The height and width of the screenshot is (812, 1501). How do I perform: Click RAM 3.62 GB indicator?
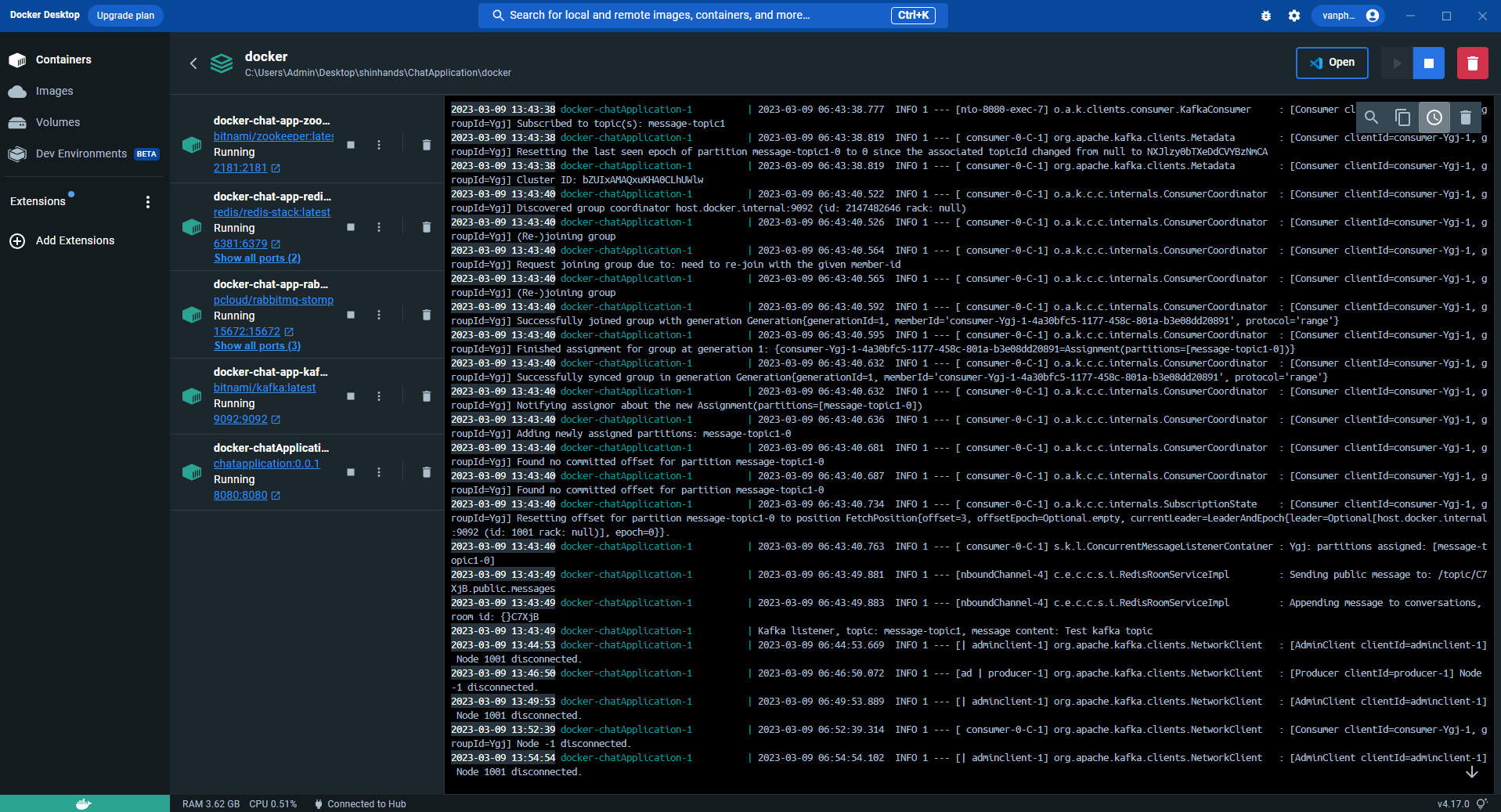coord(211,804)
